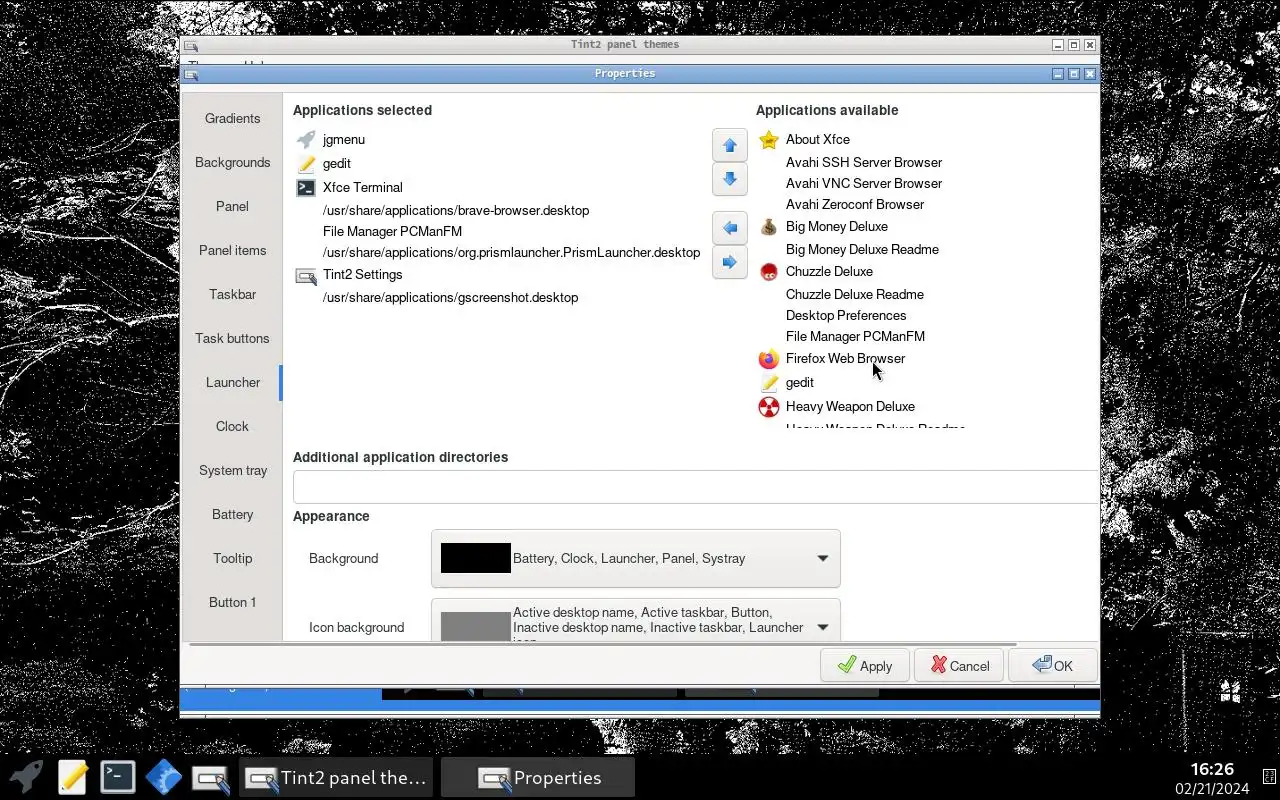Click the Cancel button

point(959,666)
